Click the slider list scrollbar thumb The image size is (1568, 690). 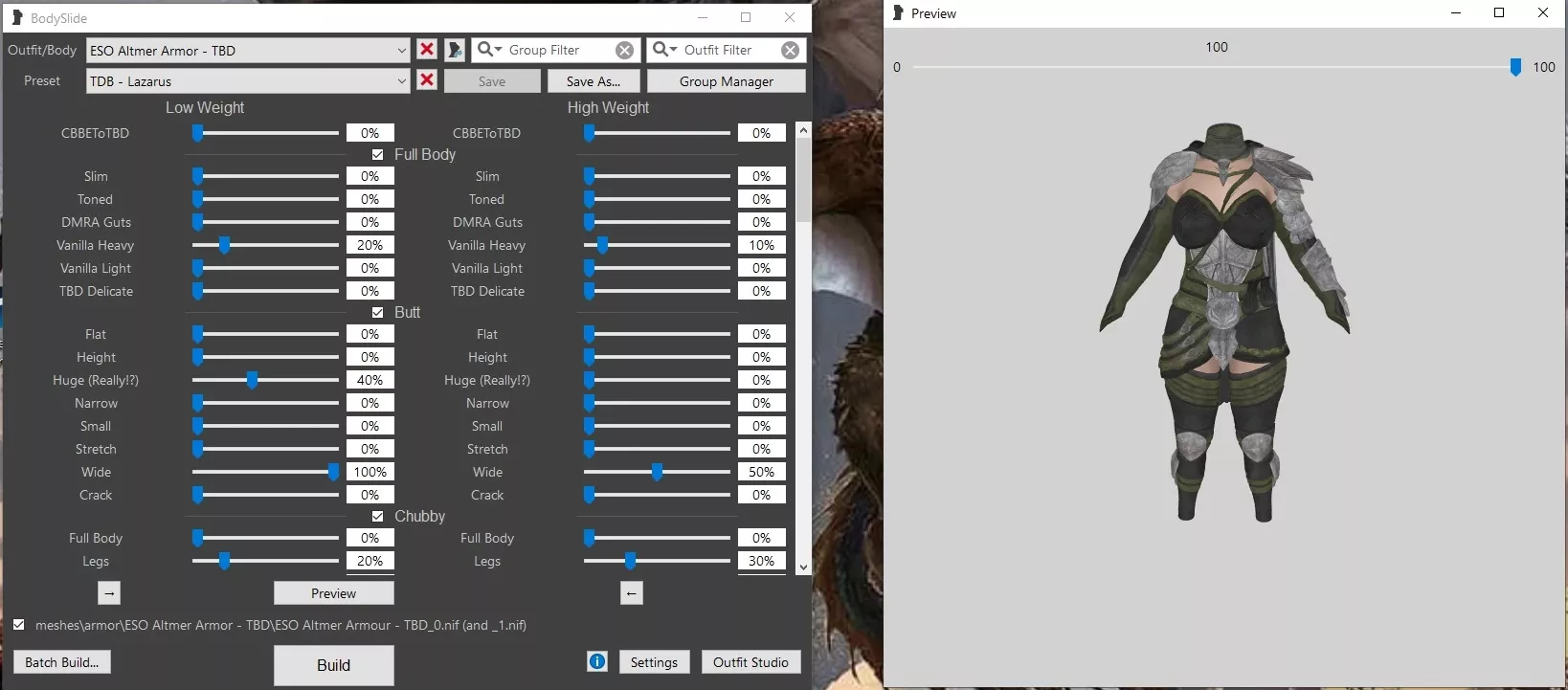click(803, 180)
